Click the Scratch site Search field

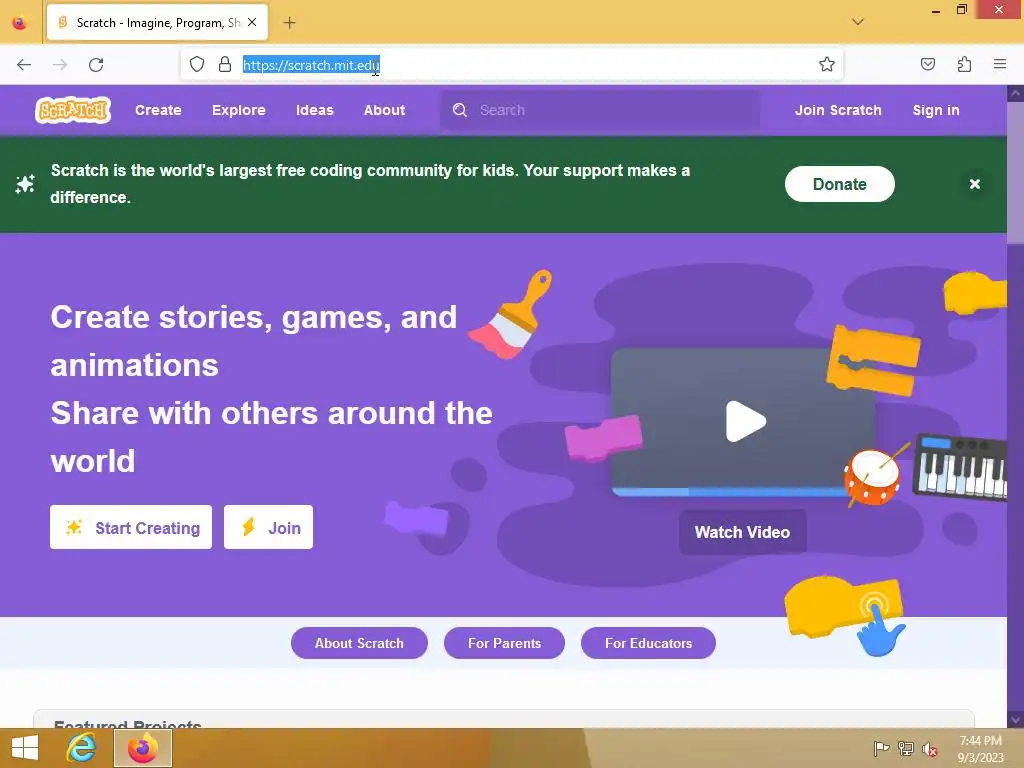pos(600,110)
